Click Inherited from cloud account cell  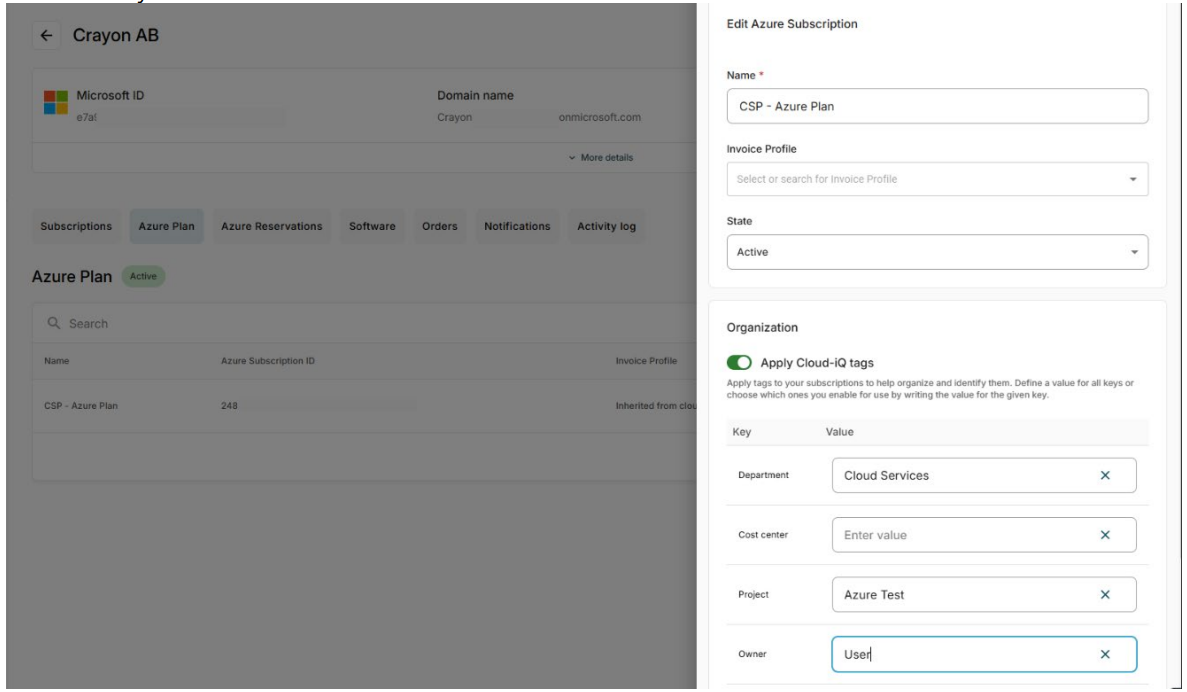[x=656, y=406]
